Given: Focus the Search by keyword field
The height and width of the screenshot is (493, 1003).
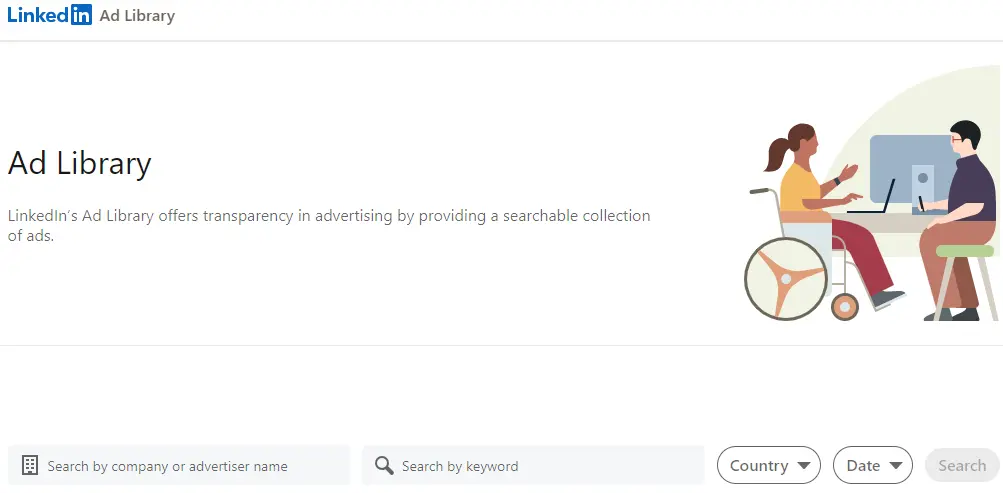Looking at the screenshot, I should tap(545, 466).
